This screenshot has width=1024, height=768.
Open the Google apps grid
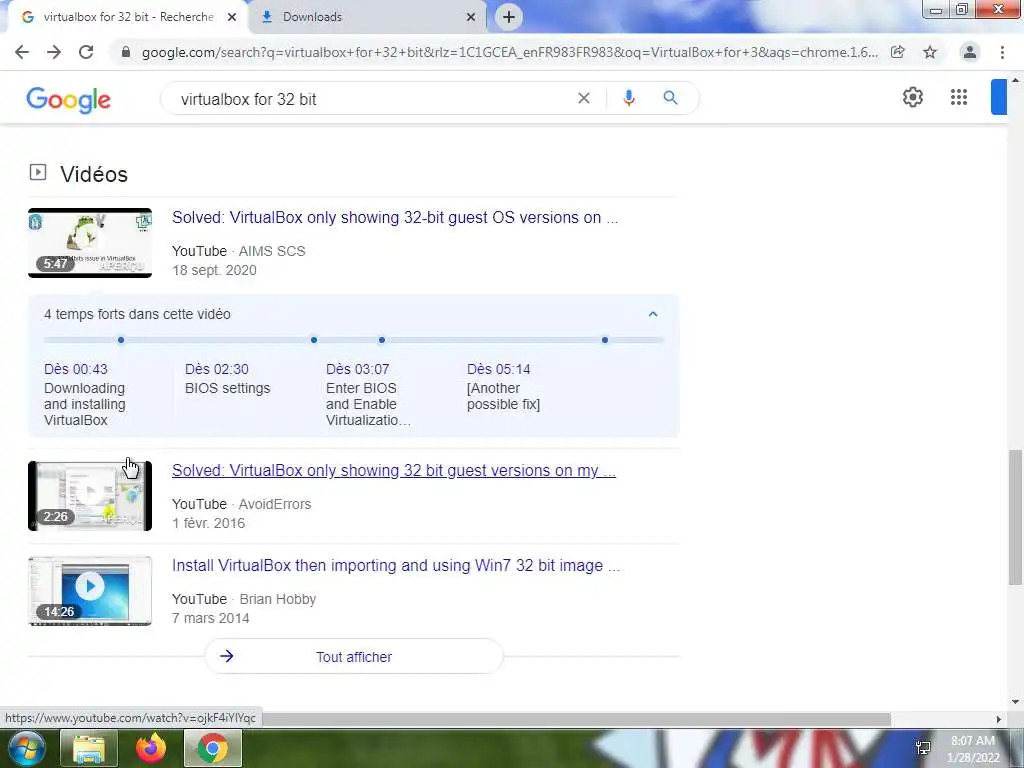click(x=959, y=97)
